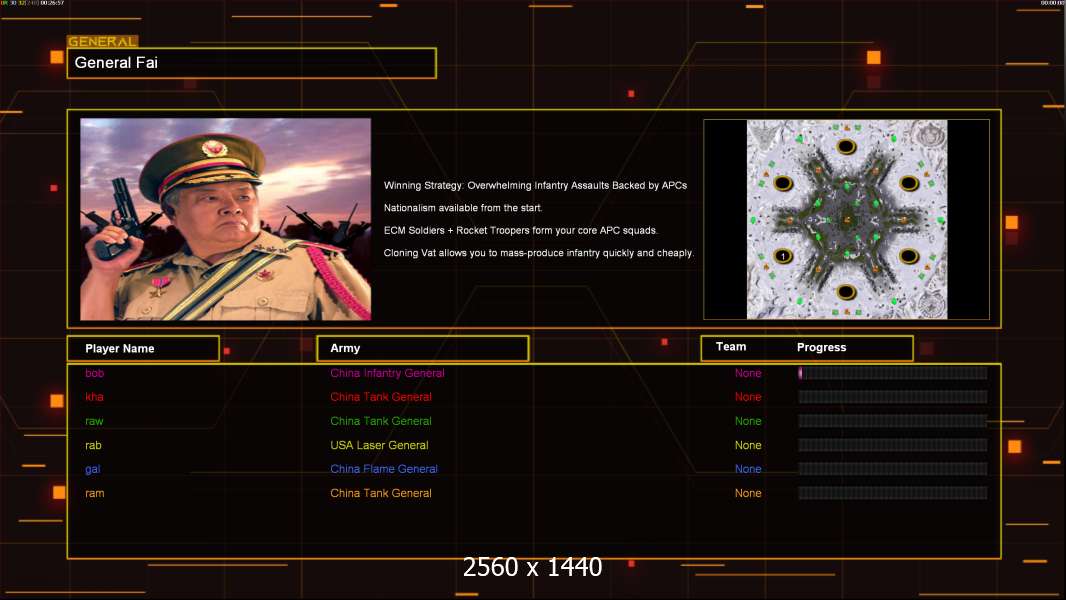
Task: Click the orange square beside General Fai name box
Action: click(57, 57)
